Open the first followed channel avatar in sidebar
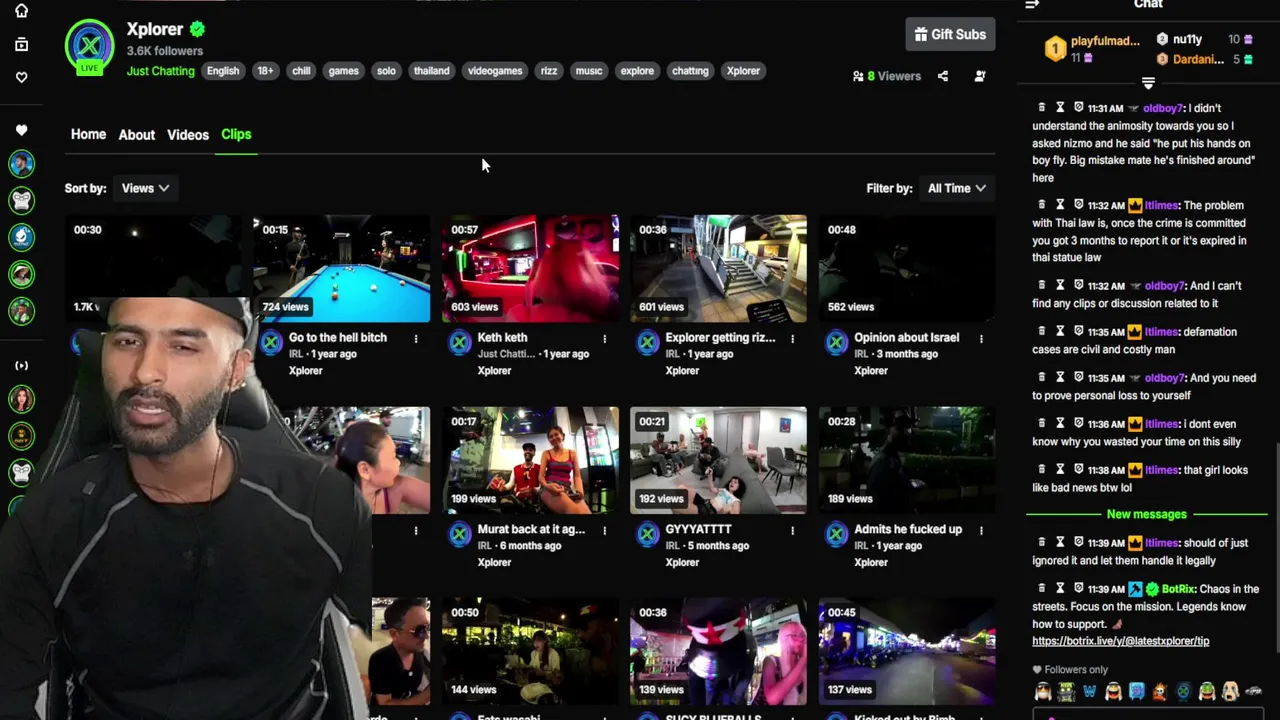 [x=21, y=164]
